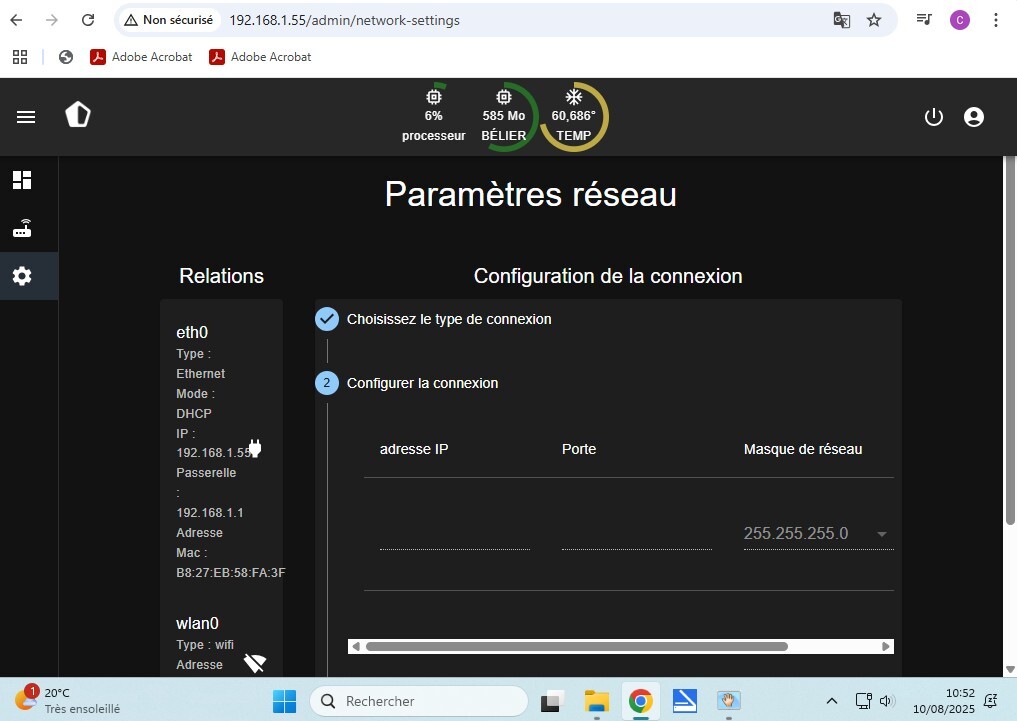Select step 2 'Configurer la connexion'
The width and height of the screenshot is (1017, 721).
(421, 383)
